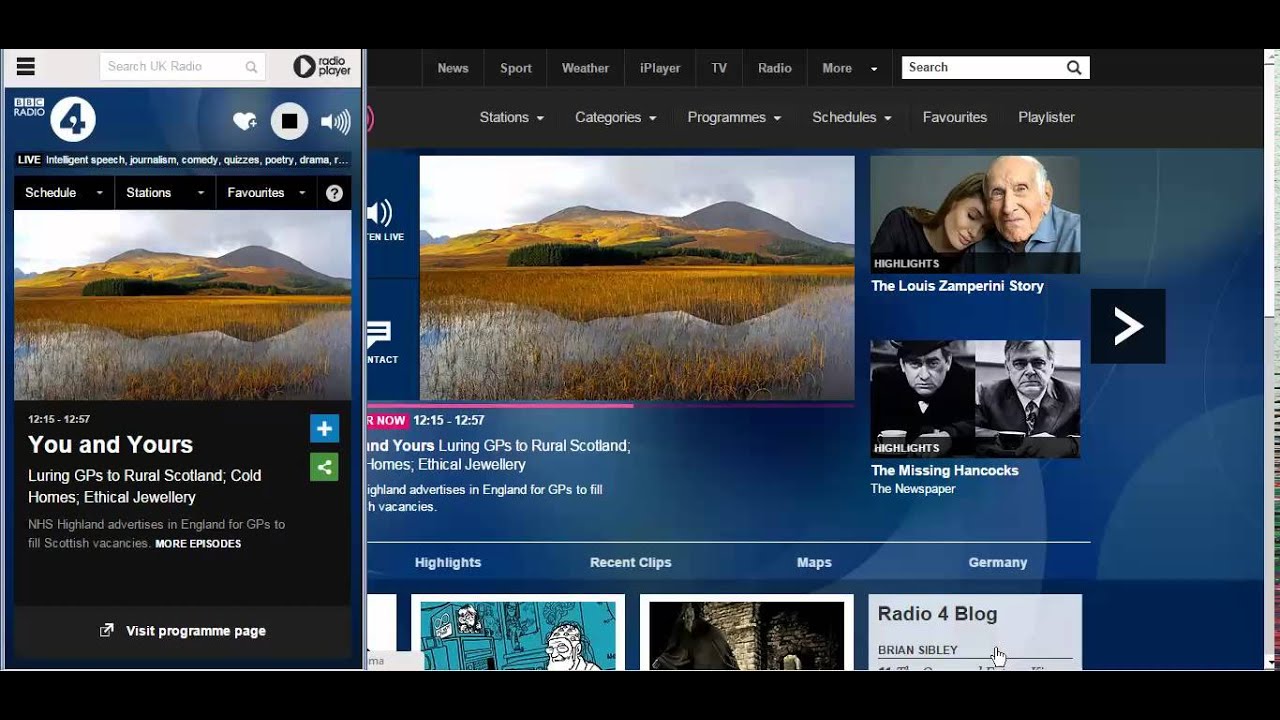Click the You and Yours programme title
This screenshot has width=1280, height=720.
(110, 445)
